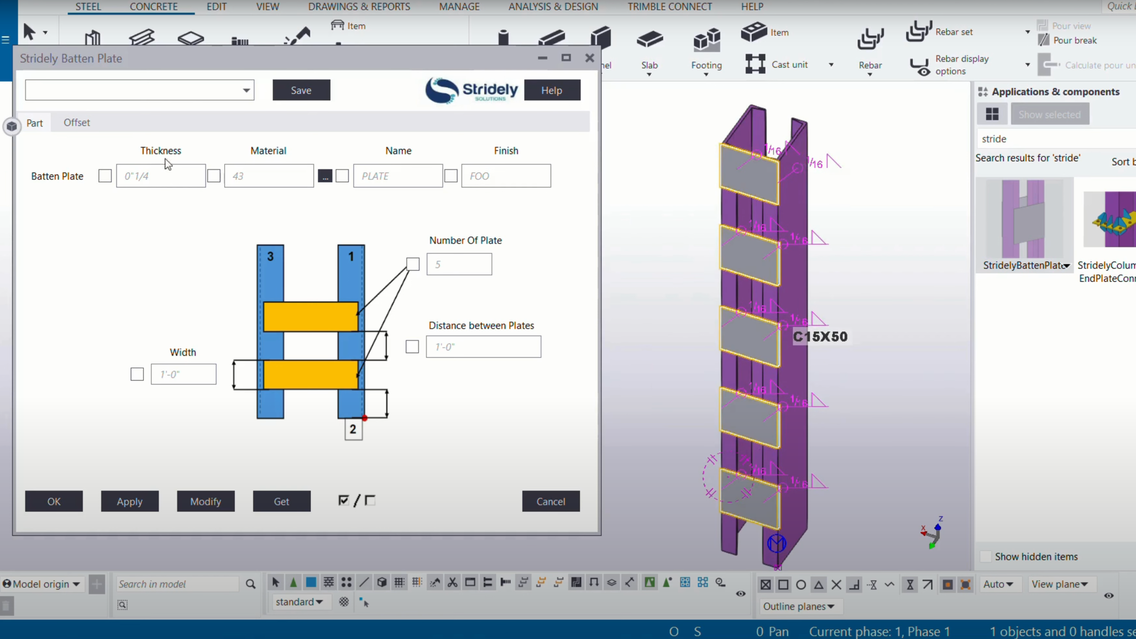Screen dimensions: 1136x639
Task: Click the Save button in dialog
Action: pyautogui.click(x=301, y=90)
